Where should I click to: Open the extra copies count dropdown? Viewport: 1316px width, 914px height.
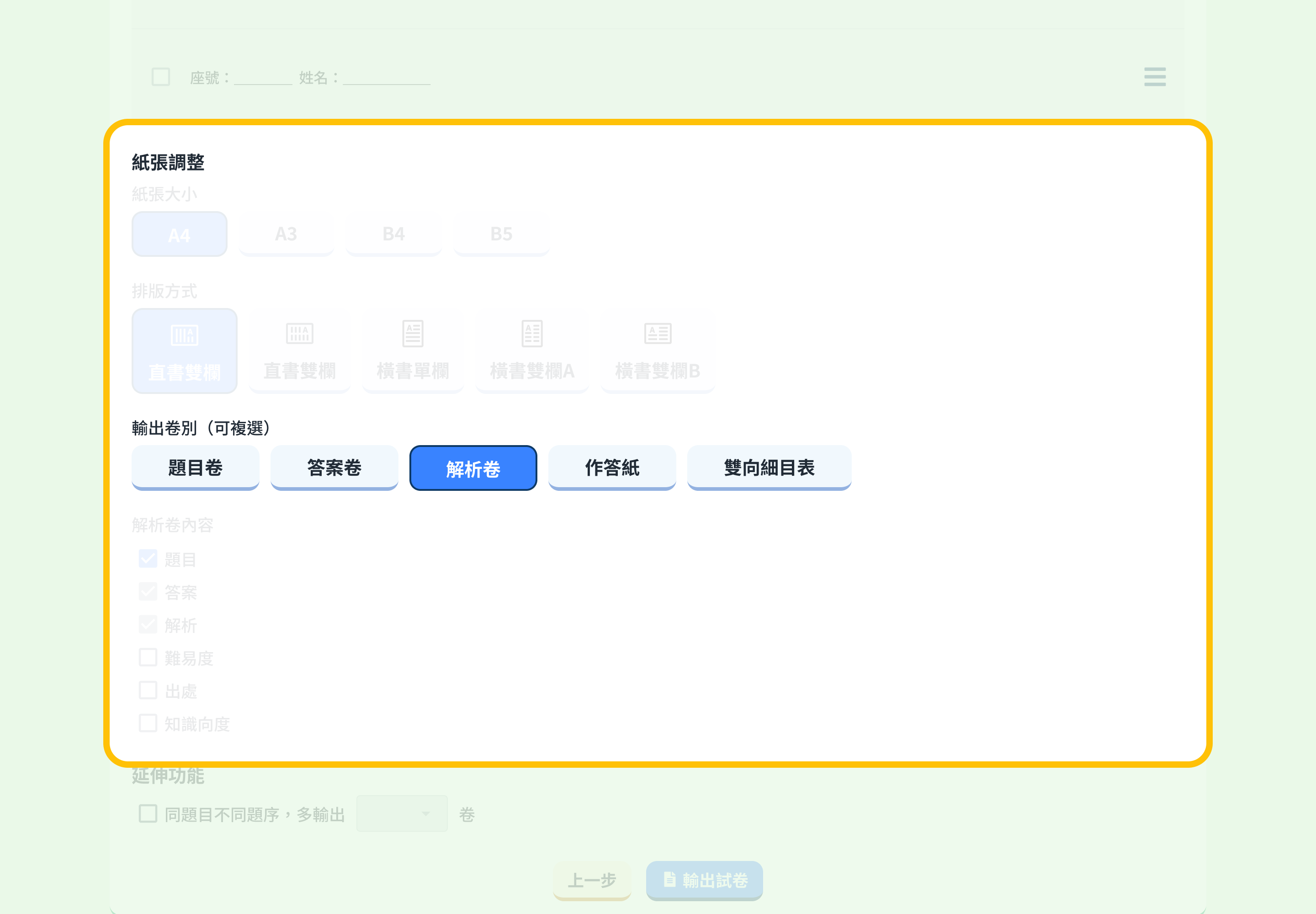pyautogui.click(x=402, y=813)
